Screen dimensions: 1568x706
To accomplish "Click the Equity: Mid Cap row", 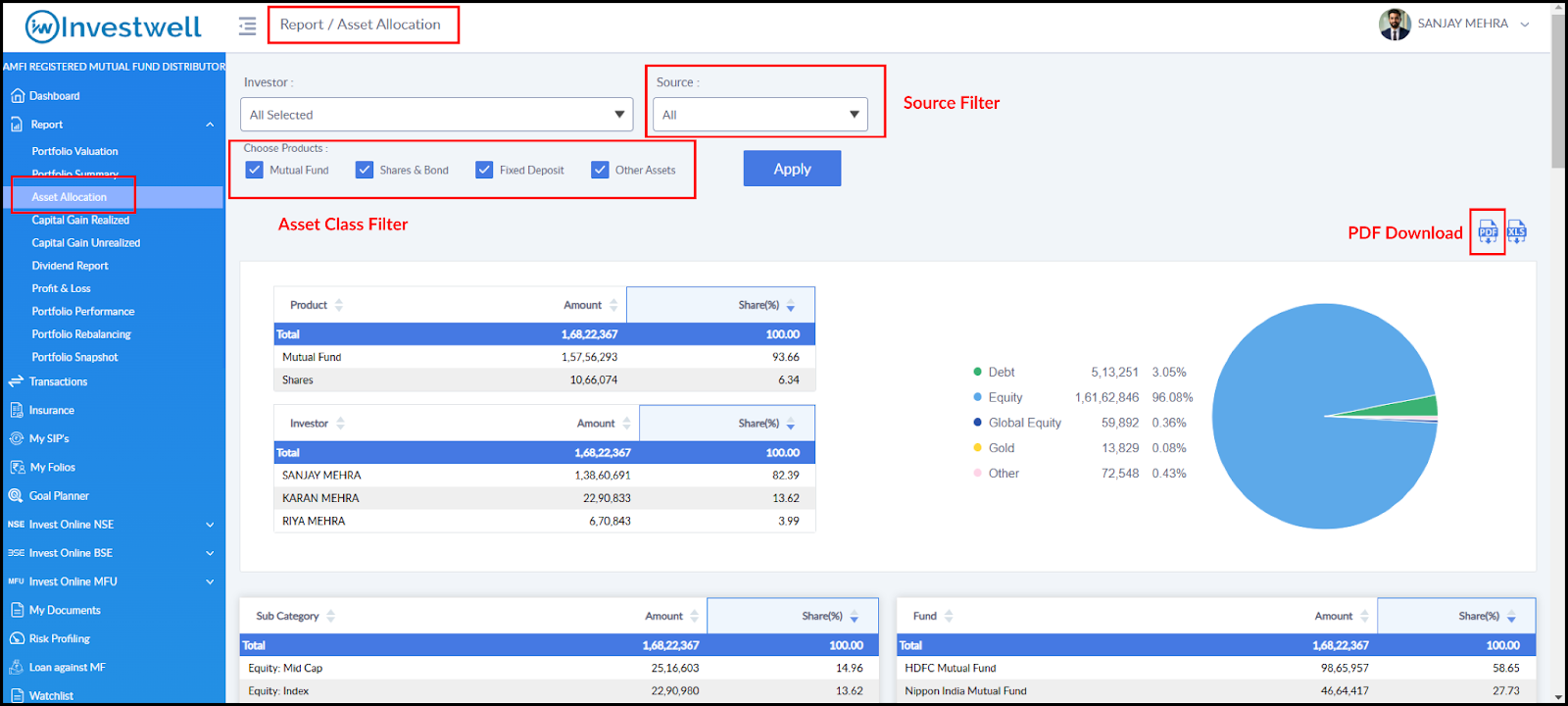I will [x=559, y=668].
